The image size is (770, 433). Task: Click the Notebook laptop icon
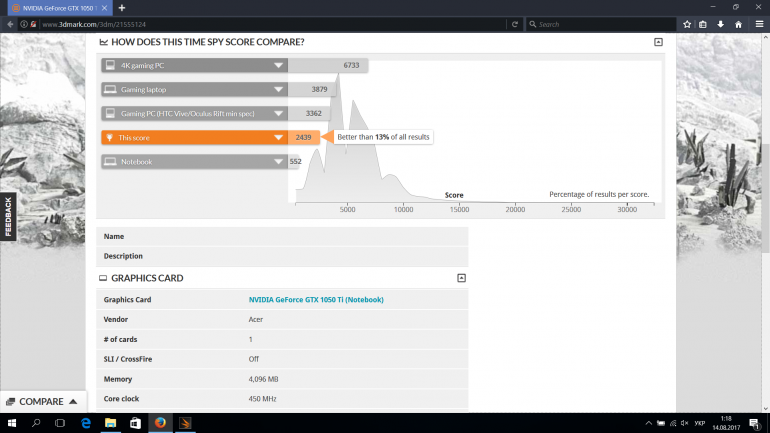pos(110,162)
